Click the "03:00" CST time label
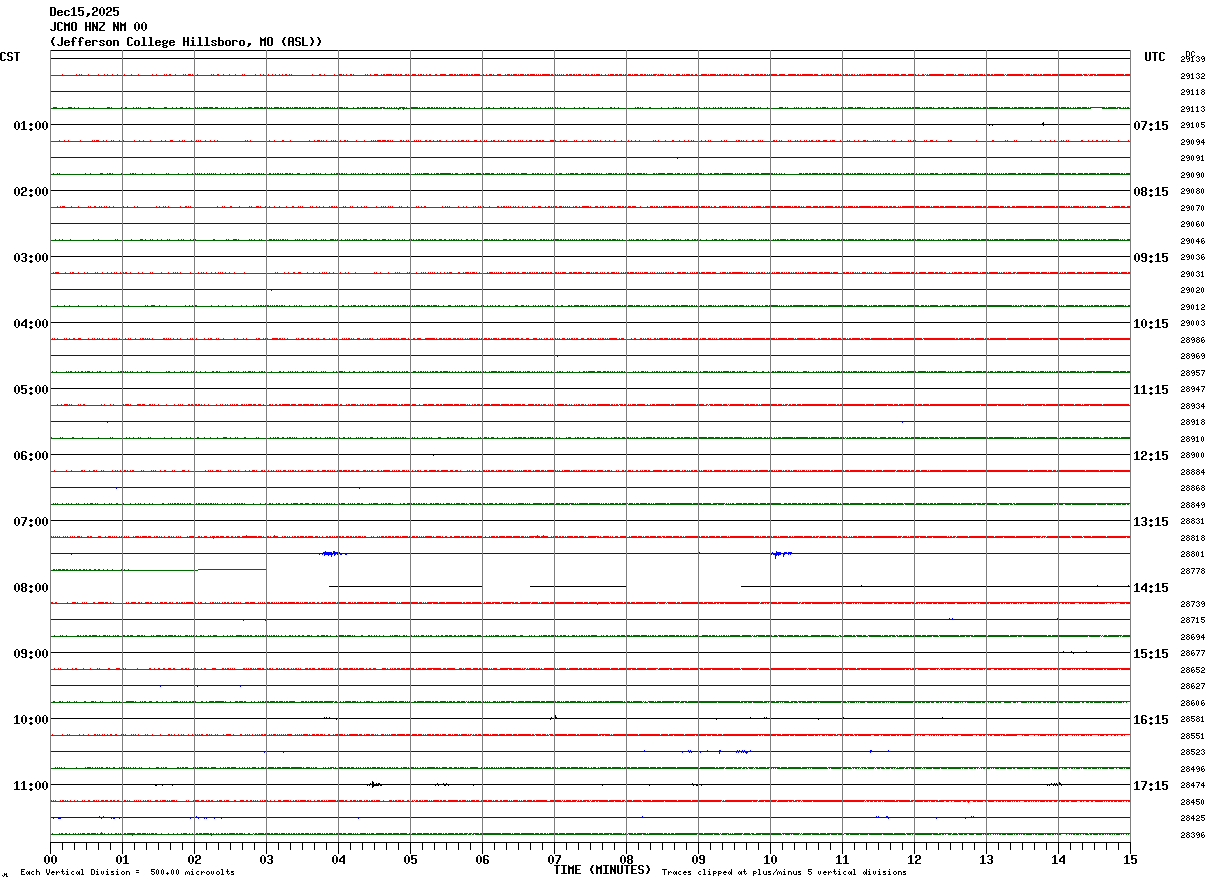 click(31, 257)
